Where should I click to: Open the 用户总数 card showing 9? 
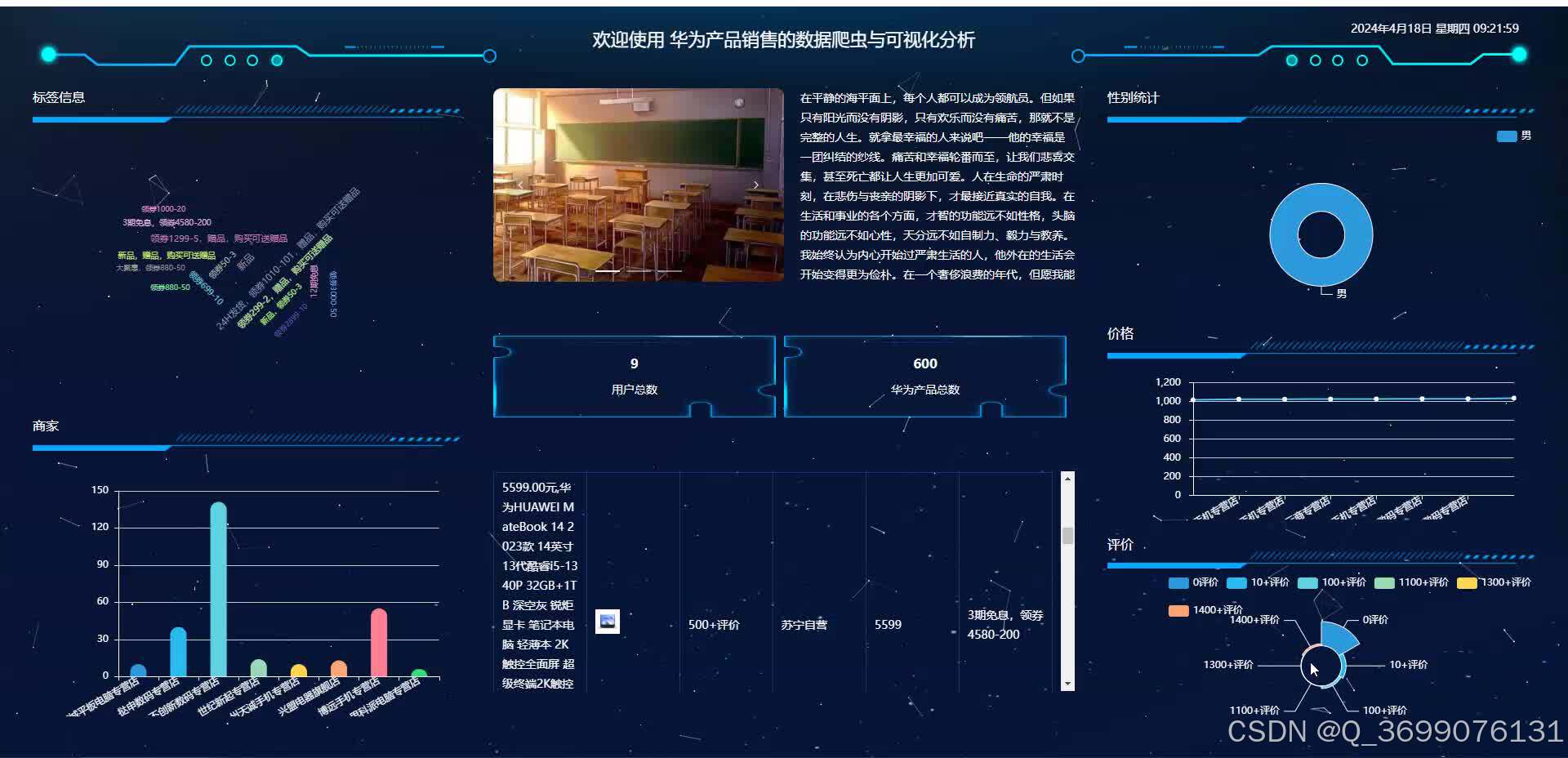[x=635, y=377]
